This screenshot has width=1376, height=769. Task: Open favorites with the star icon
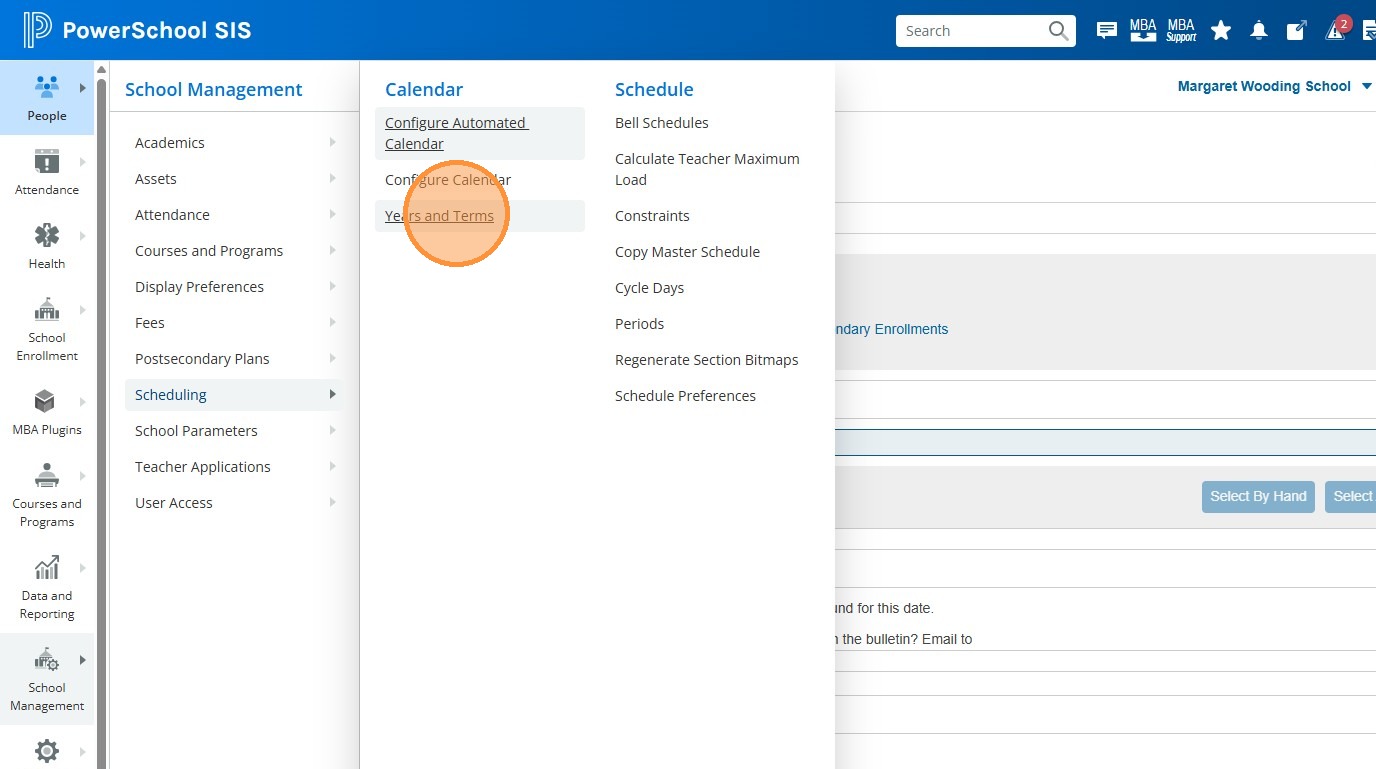point(1221,31)
